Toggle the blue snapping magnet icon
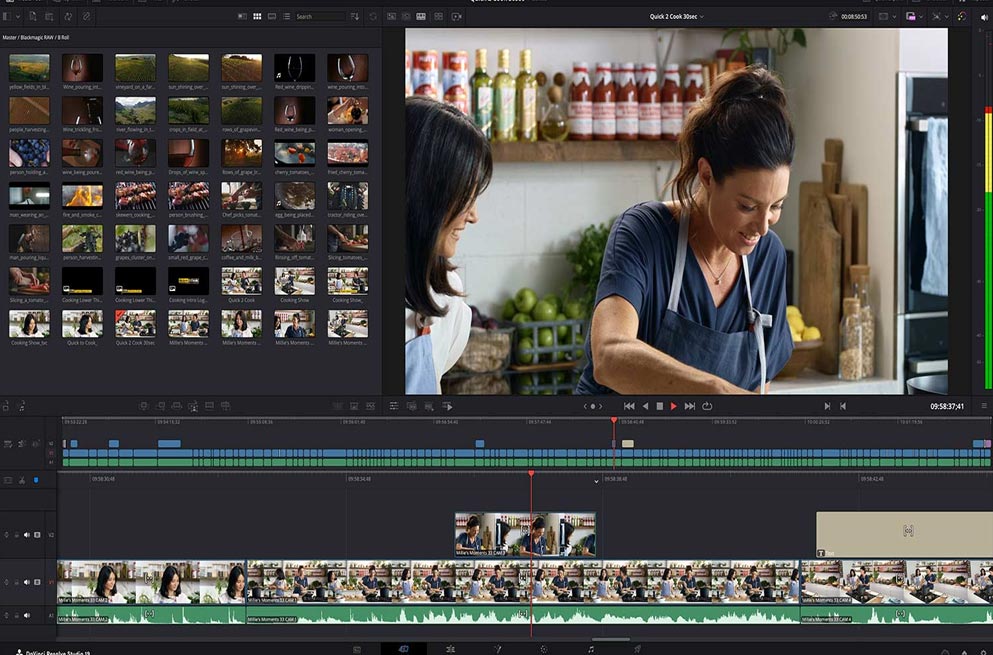Viewport: 993px width, 655px height. point(36,481)
